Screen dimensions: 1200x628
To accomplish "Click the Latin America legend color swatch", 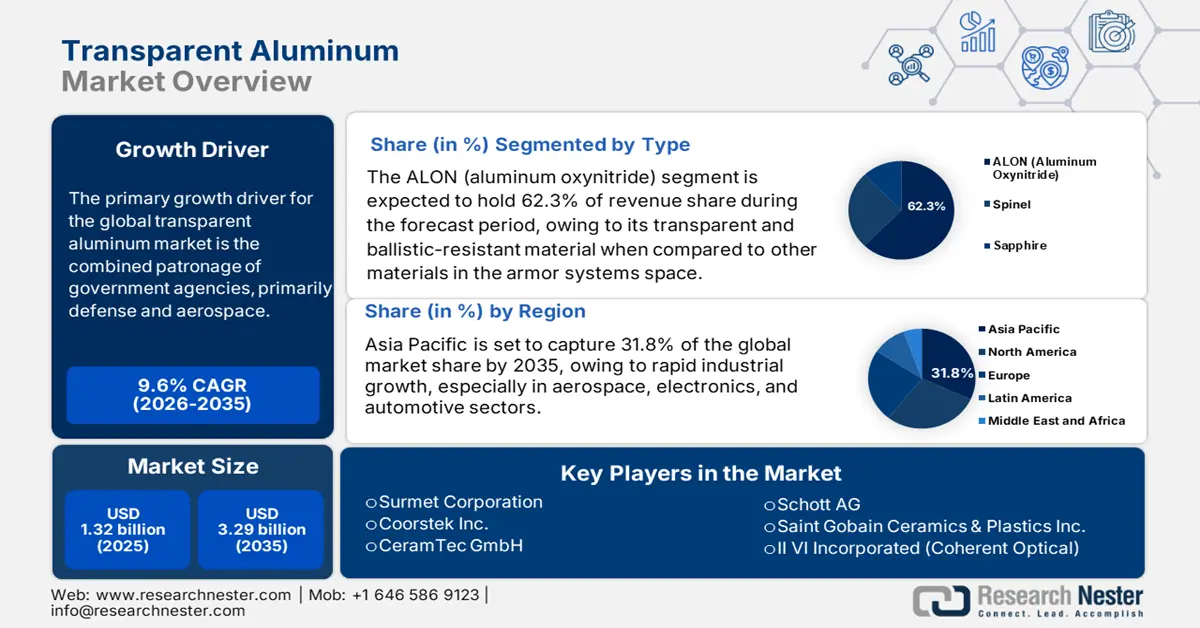I will pyautogui.click(x=982, y=398).
